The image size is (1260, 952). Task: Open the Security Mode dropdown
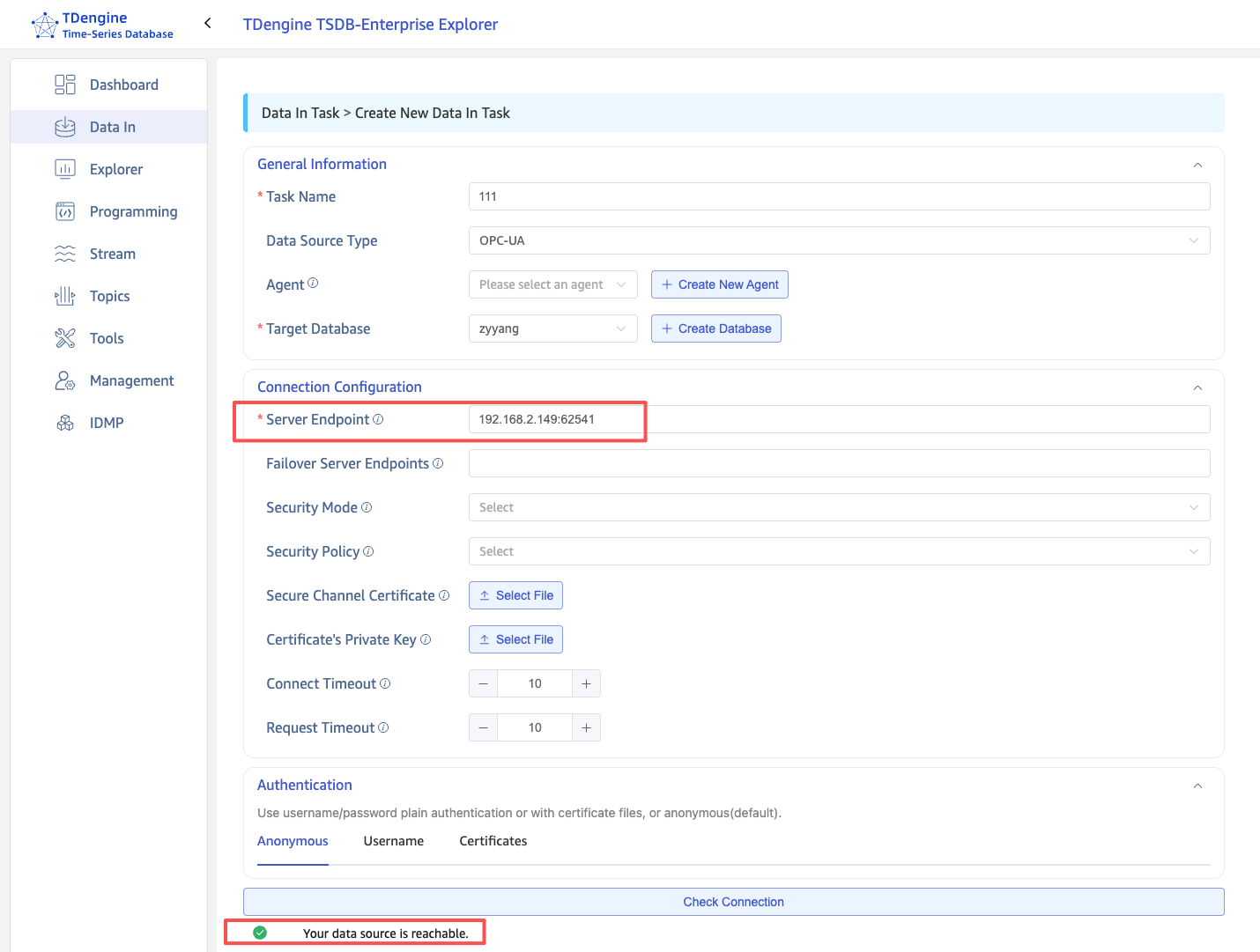tap(840, 507)
